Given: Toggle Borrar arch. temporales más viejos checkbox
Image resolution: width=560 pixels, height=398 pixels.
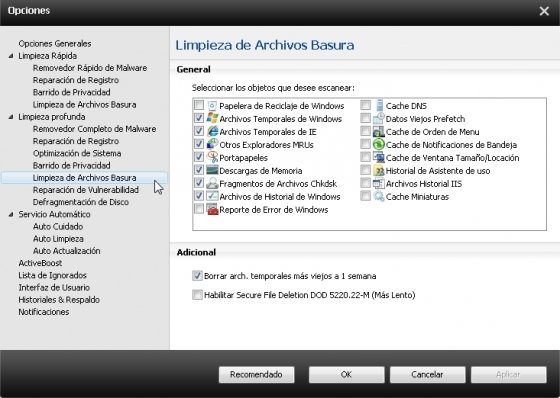Looking at the screenshot, I should tap(197, 275).
